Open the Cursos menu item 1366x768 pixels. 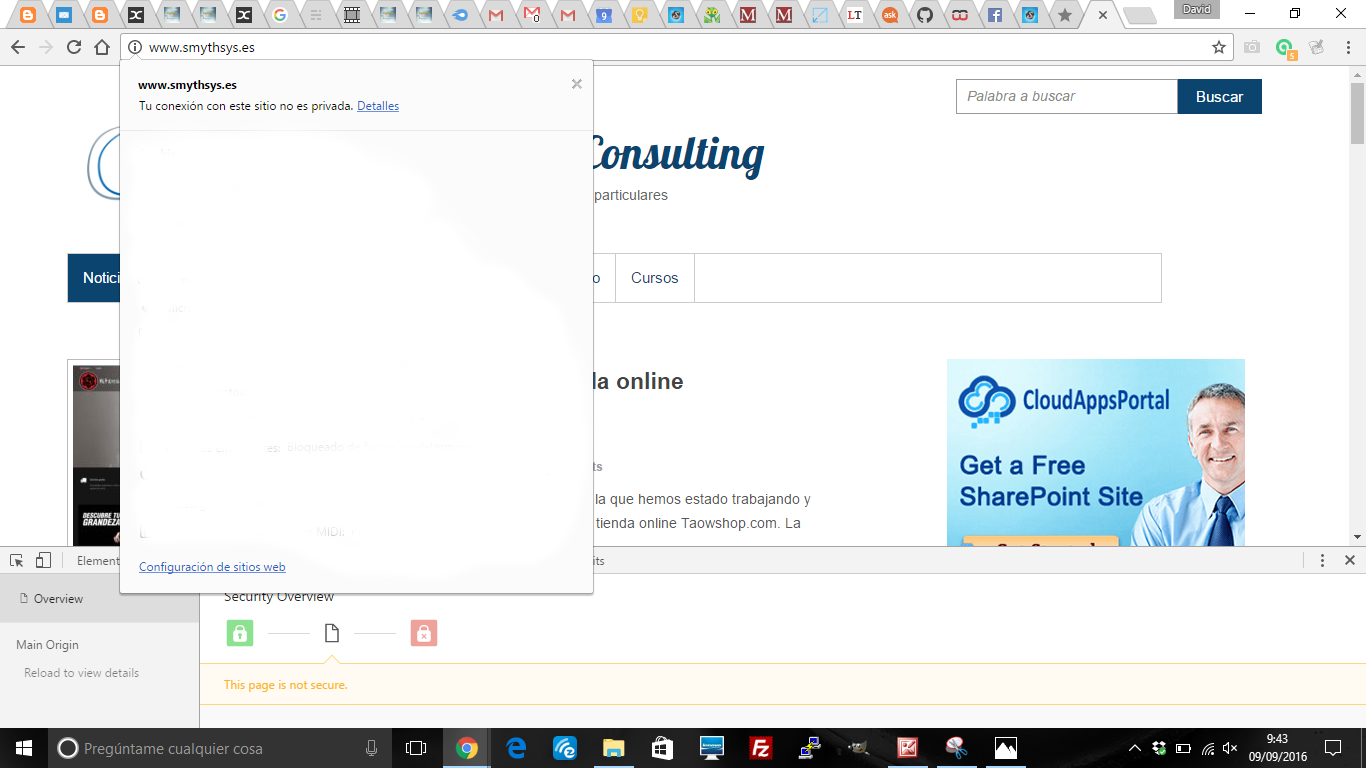point(654,278)
